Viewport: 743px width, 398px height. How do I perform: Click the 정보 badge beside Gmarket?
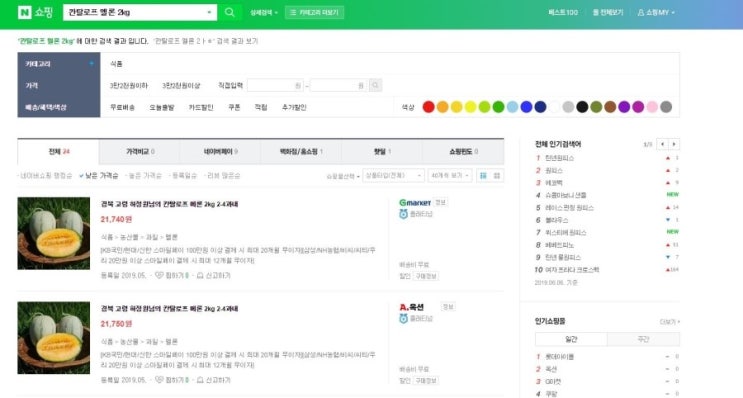tap(441, 202)
